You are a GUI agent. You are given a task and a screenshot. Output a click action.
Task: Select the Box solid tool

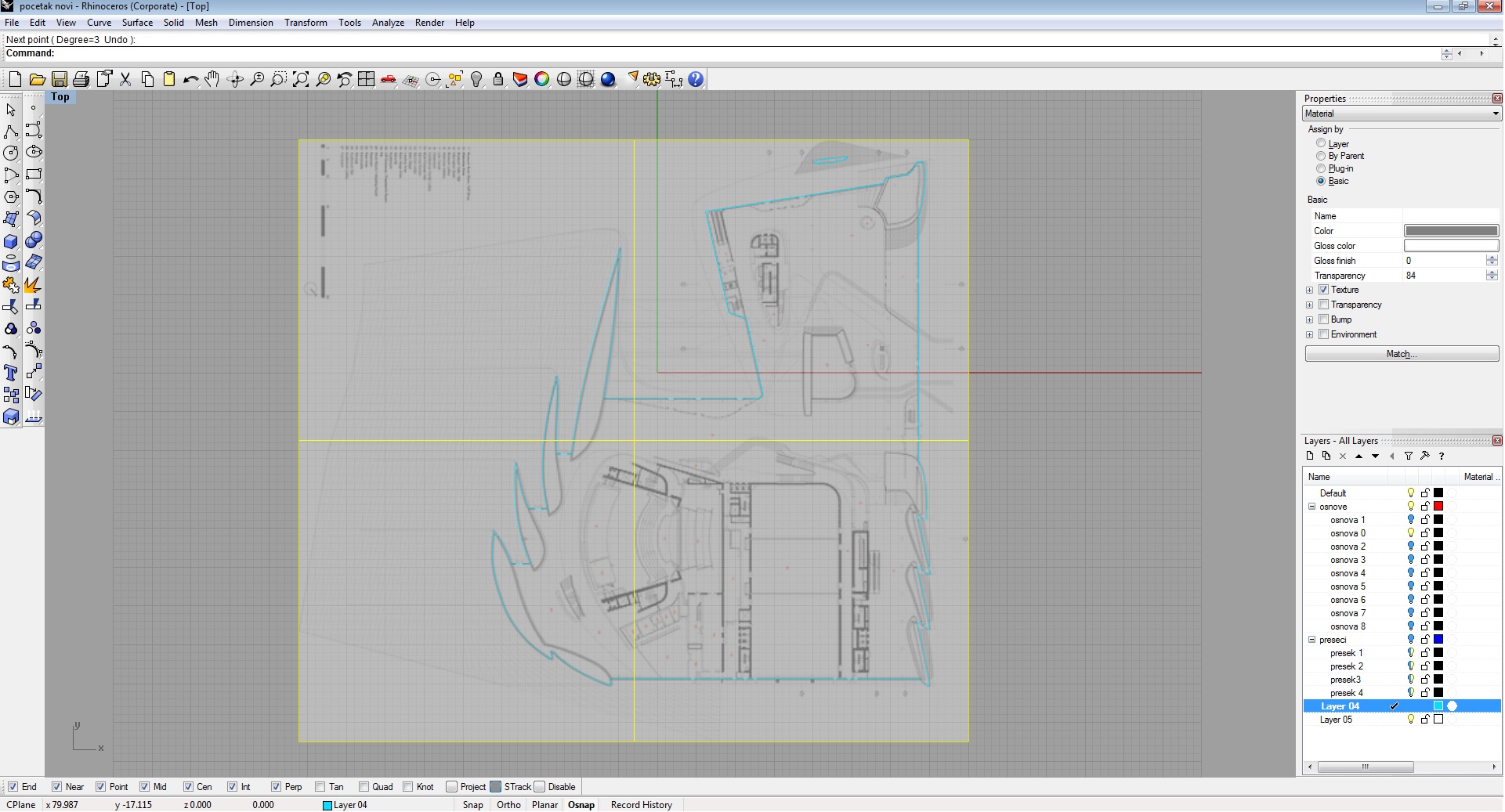click(11, 240)
